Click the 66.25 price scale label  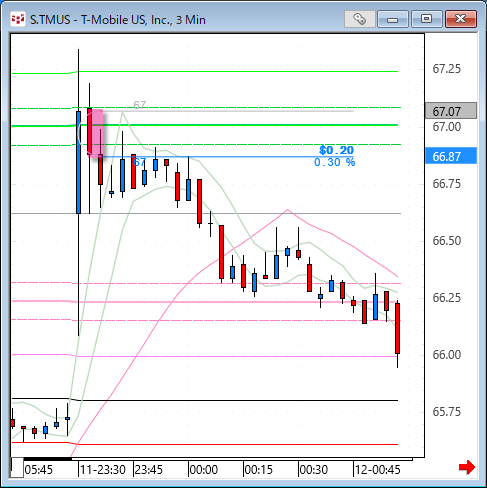[447, 298]
